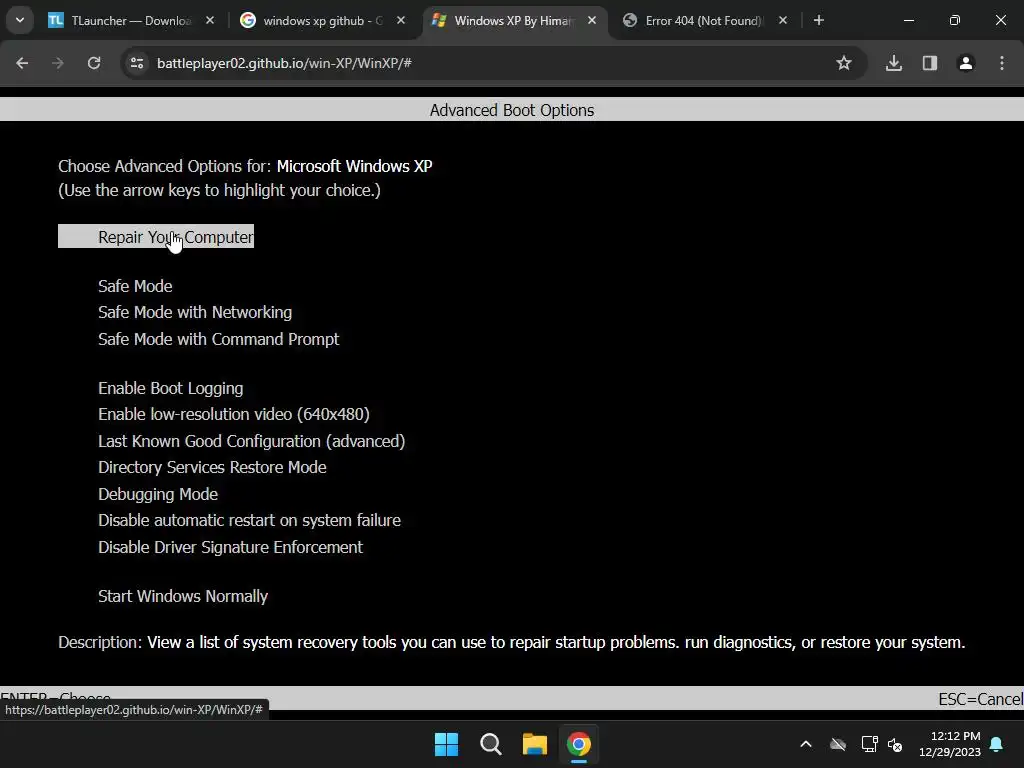Viewport: 1024px width, 768px height.
Task: Click the forward navigation arrow
Action: pos(58,63)
